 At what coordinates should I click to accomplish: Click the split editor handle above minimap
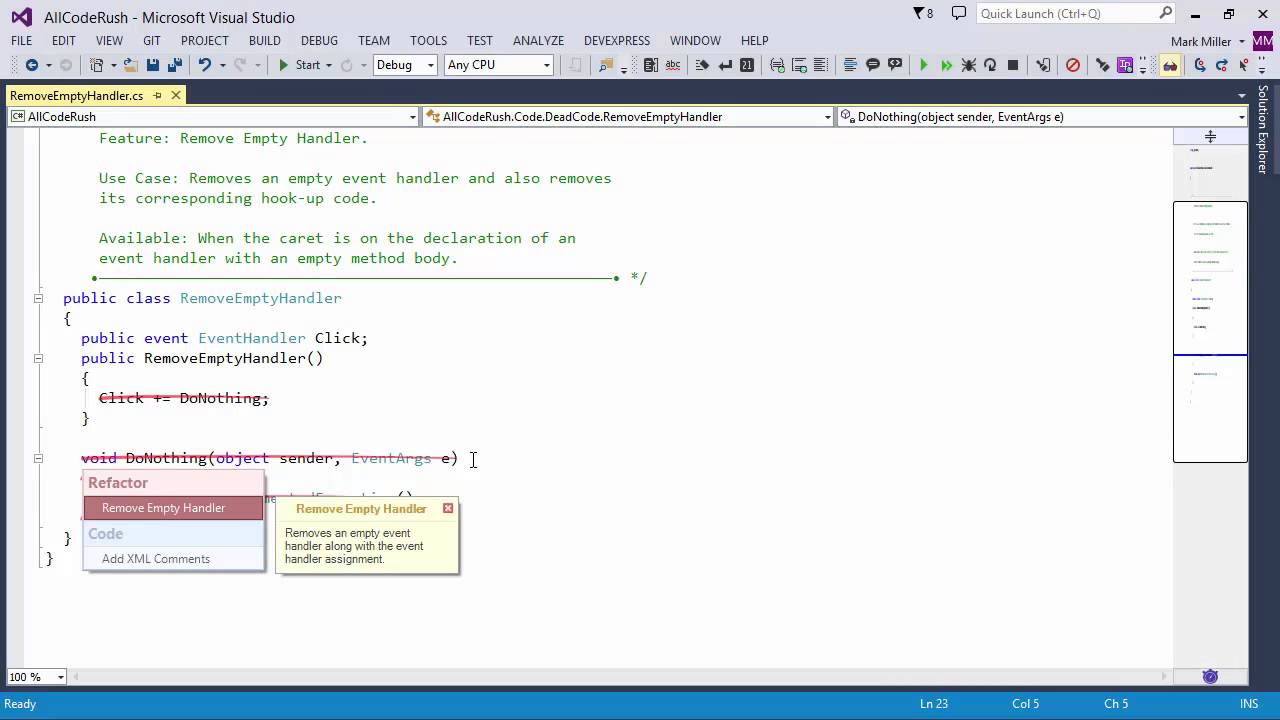pos(1210,136)
